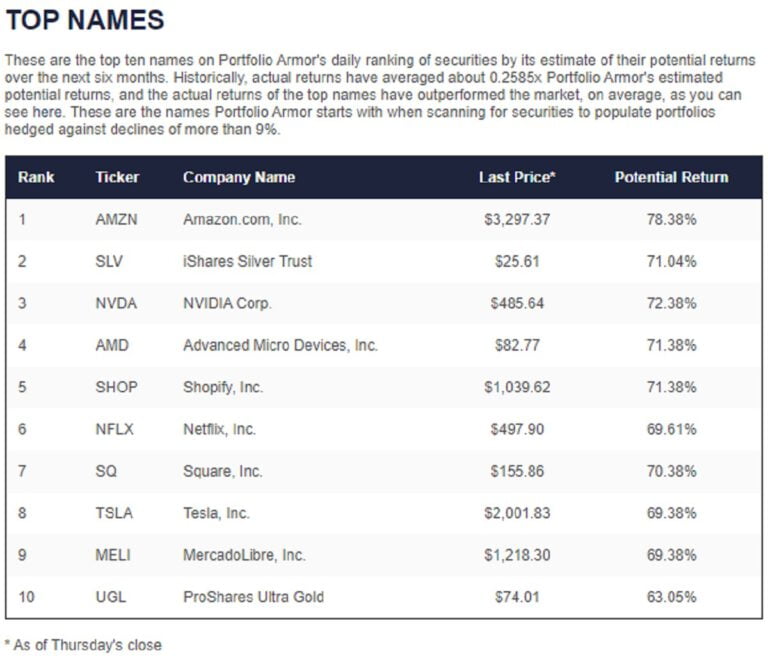The height and width of the screenshot is (659, 768).
Task: Click the iShares Silver Trust name
Action: click(247, 261)
